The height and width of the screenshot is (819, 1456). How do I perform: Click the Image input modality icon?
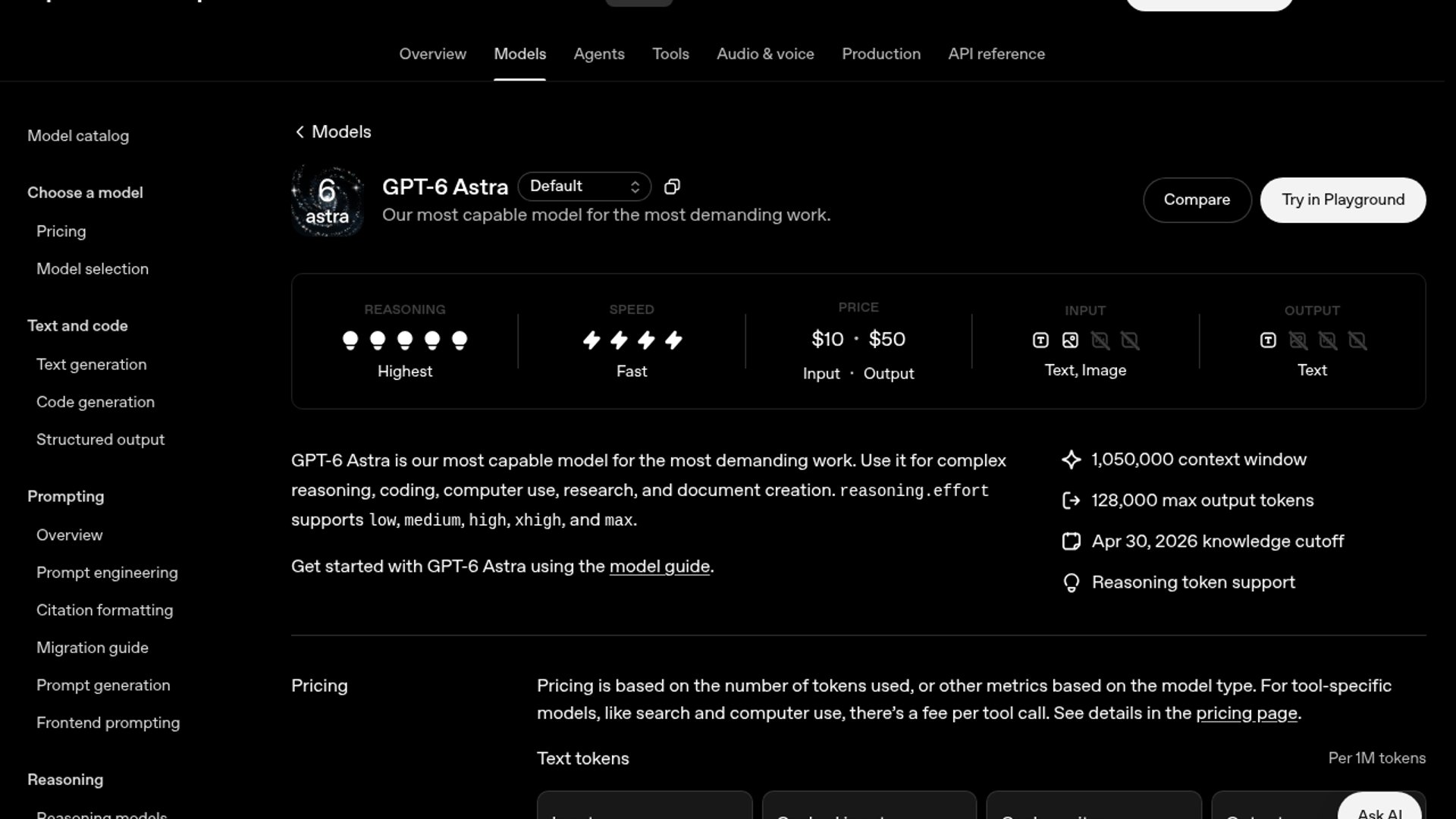[x=1070, y=340]
